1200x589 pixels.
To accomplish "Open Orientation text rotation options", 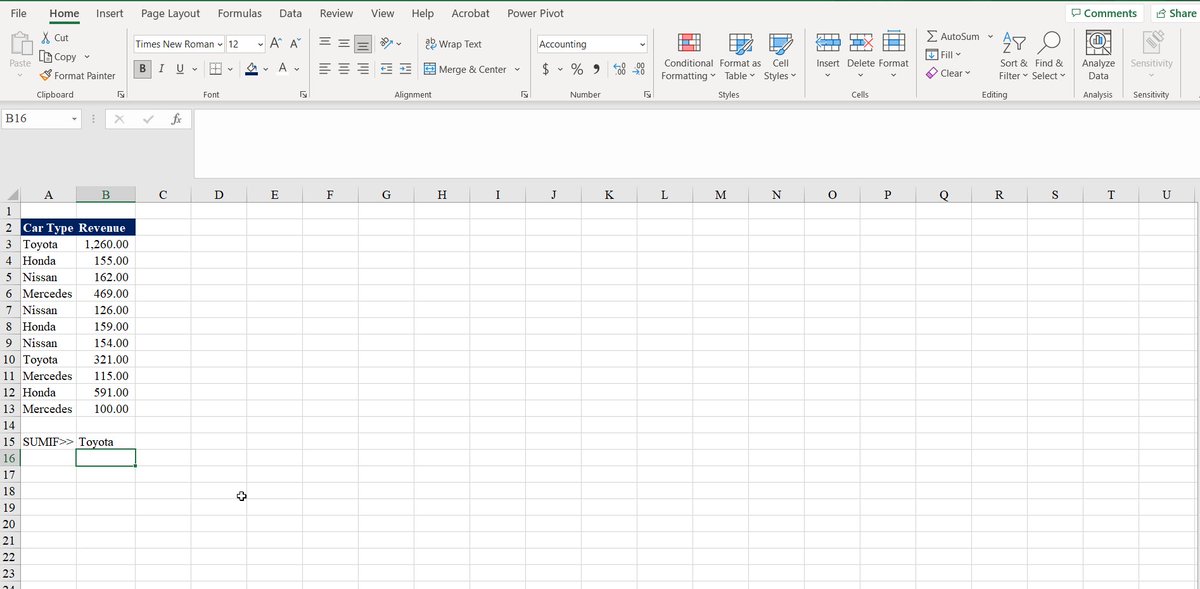I will click(391, 44).
